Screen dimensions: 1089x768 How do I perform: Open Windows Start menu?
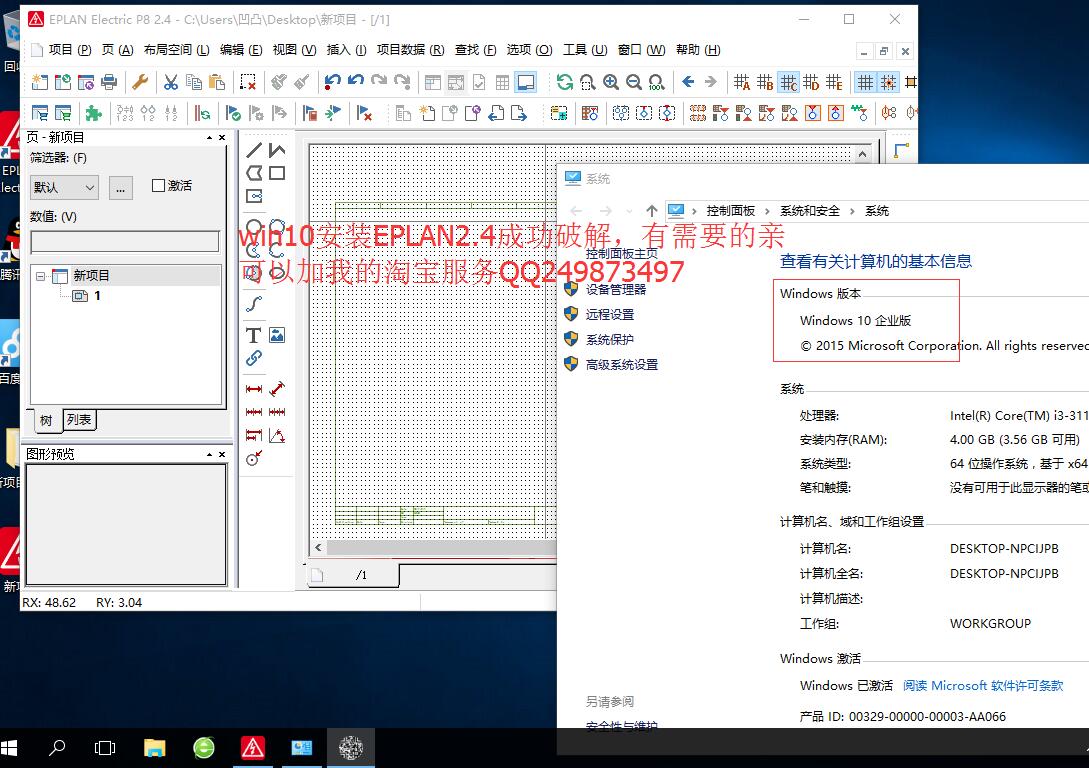pos(10,748)
